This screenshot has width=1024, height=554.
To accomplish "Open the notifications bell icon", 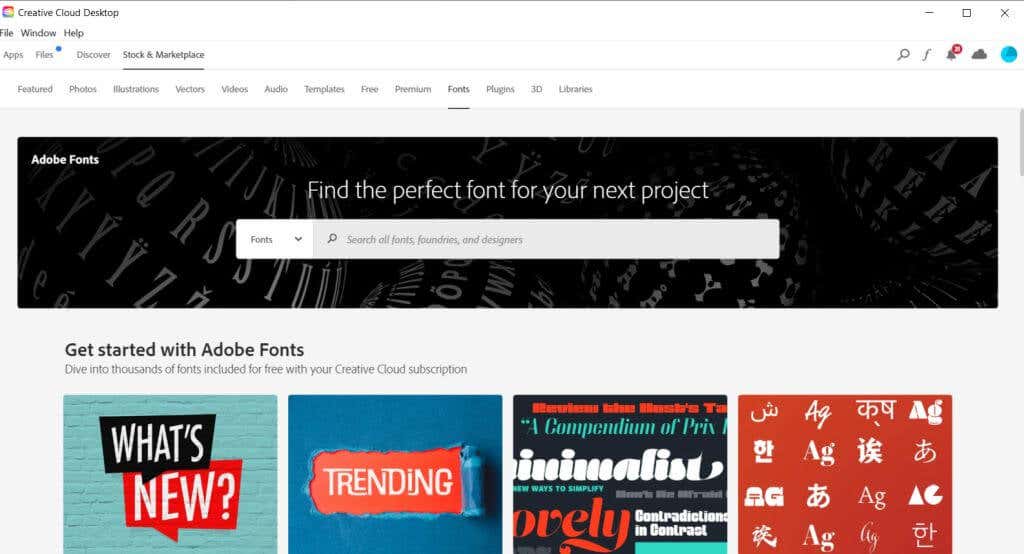I will (951, 54).
